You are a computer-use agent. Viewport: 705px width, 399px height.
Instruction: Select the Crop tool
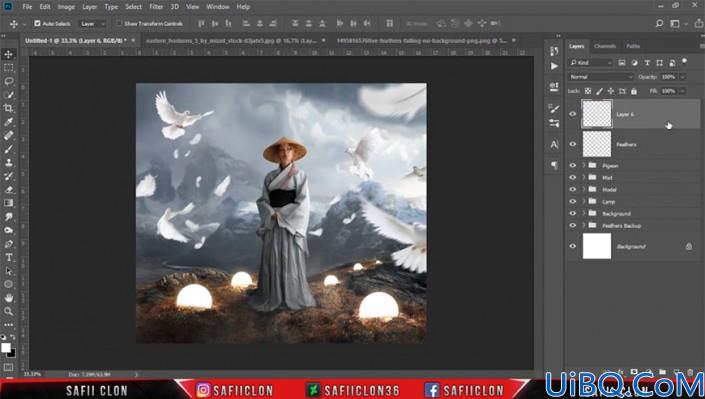[x=9, y=108]
